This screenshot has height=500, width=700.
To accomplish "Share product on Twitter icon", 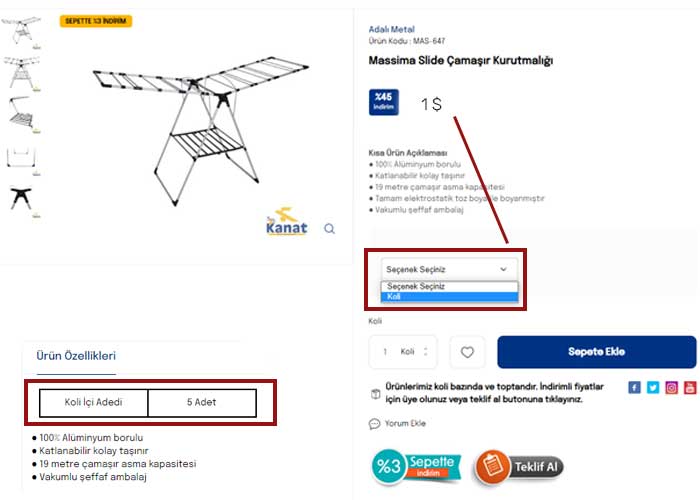I will [x=653, y=388].
